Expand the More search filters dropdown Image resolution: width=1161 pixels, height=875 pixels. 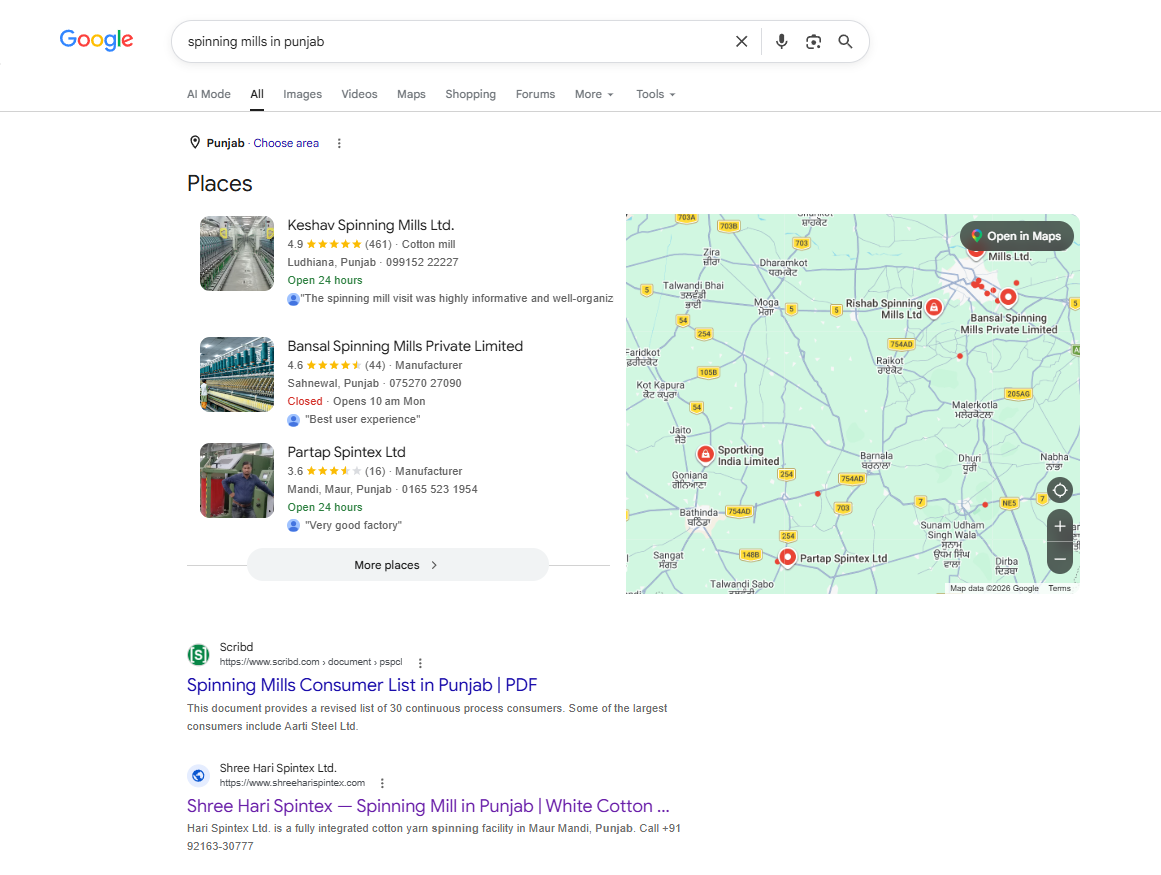(x=594, y=94)
